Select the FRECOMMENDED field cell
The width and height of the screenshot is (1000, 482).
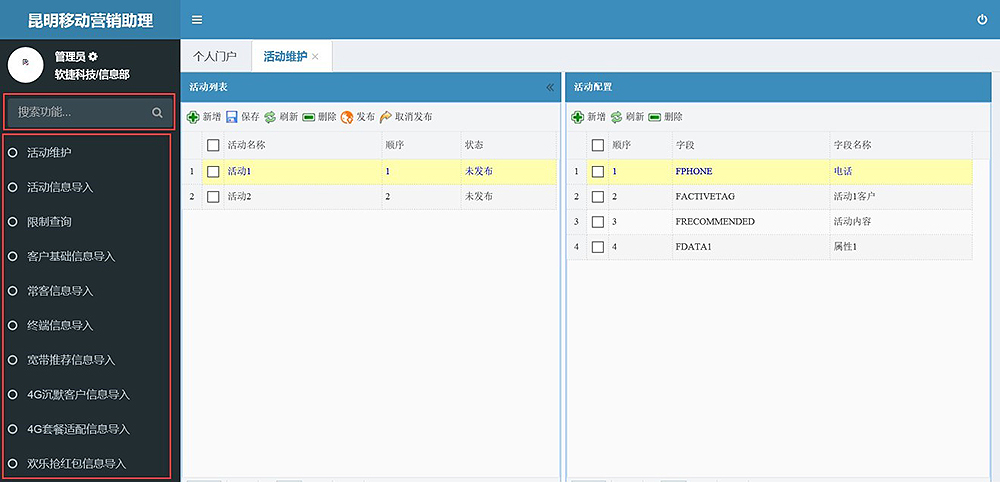point(751,222)
